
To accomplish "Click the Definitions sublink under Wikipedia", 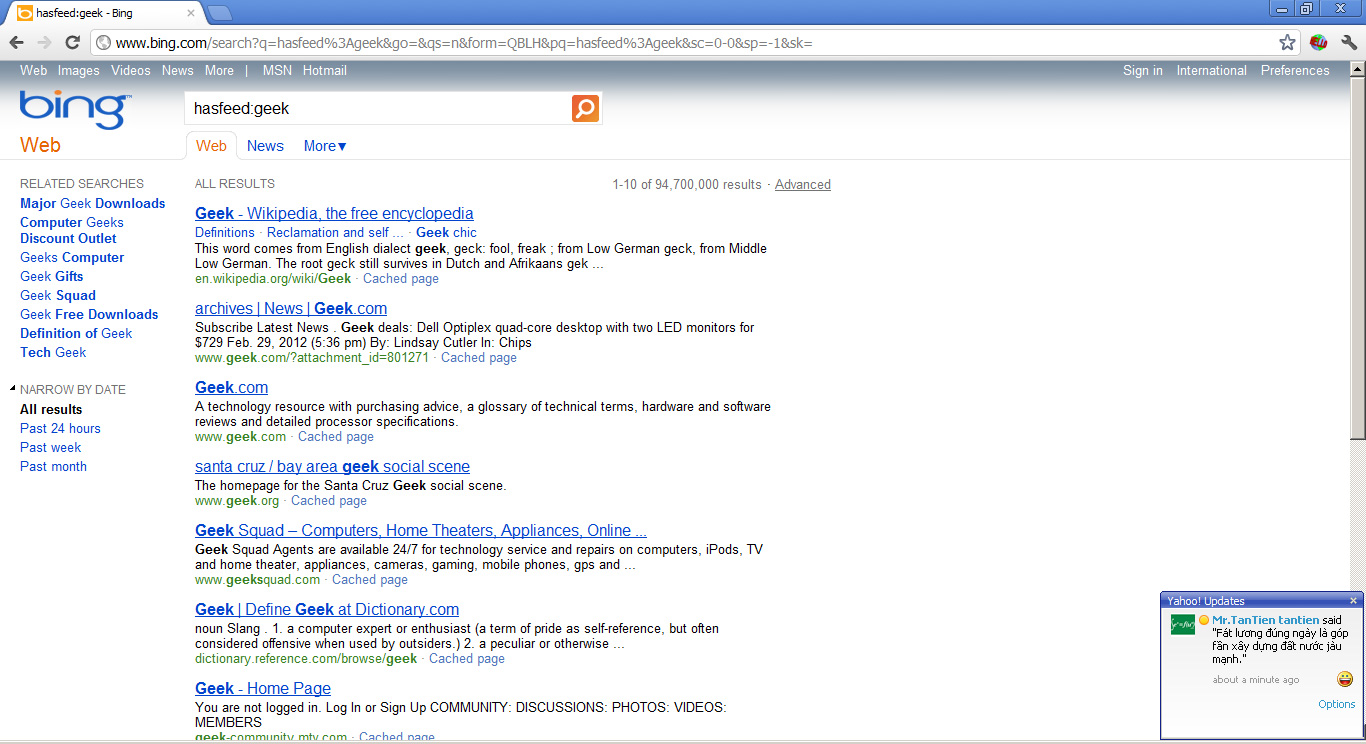I will 225,233.
